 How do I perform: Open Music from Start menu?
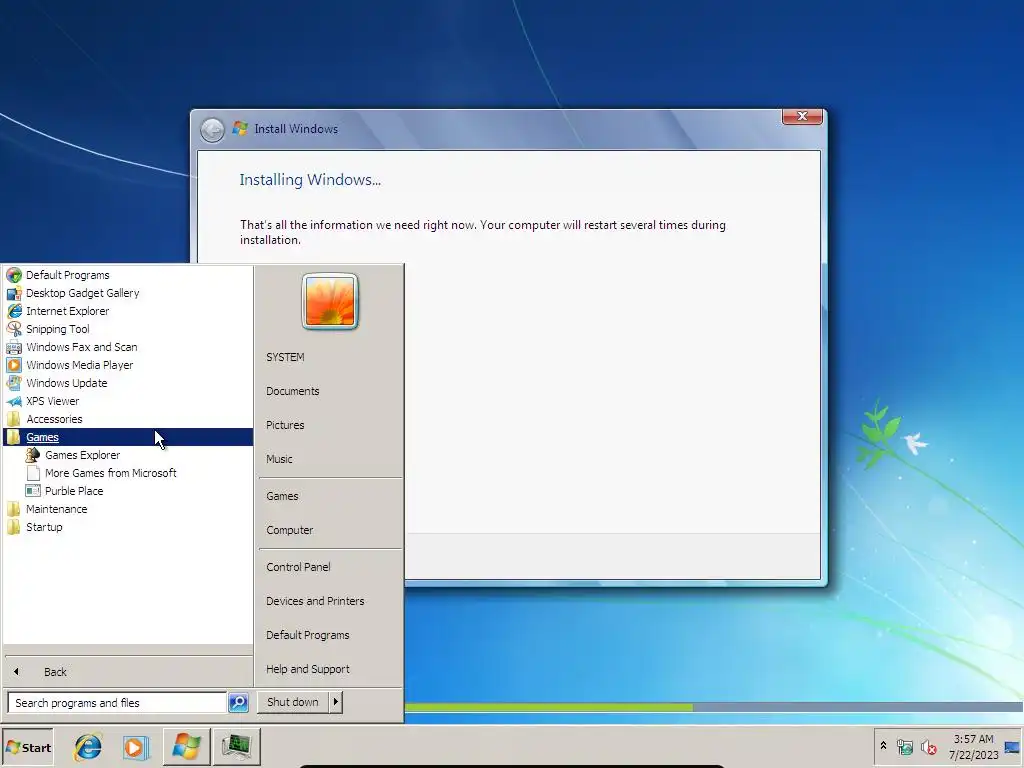pyautogui.click(x=280, y=459)
